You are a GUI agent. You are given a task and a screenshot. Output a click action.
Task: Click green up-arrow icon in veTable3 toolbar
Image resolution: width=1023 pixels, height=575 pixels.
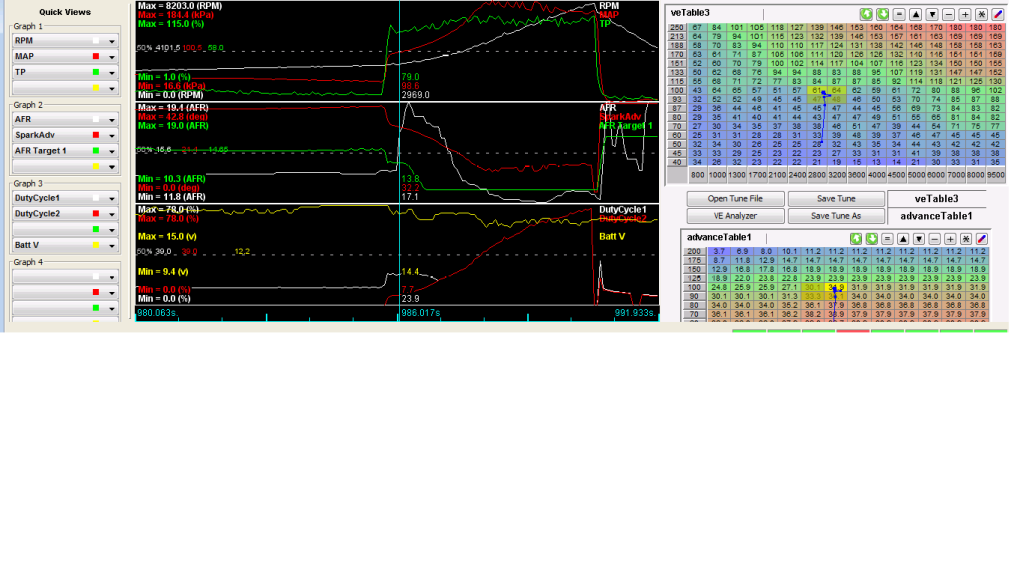click(x=866, y=14)
